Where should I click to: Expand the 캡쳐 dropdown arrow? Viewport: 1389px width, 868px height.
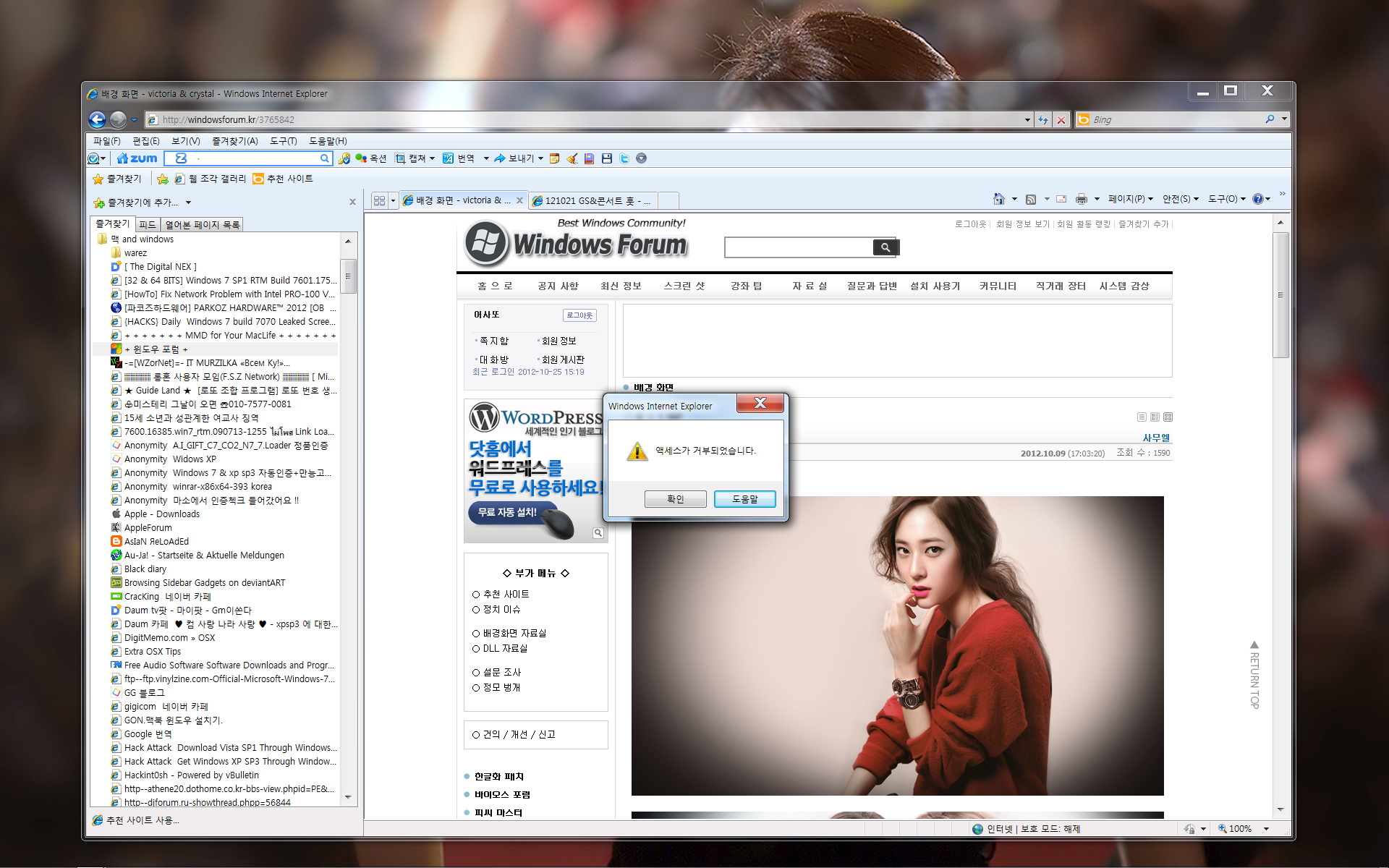[x=432, y=158]
